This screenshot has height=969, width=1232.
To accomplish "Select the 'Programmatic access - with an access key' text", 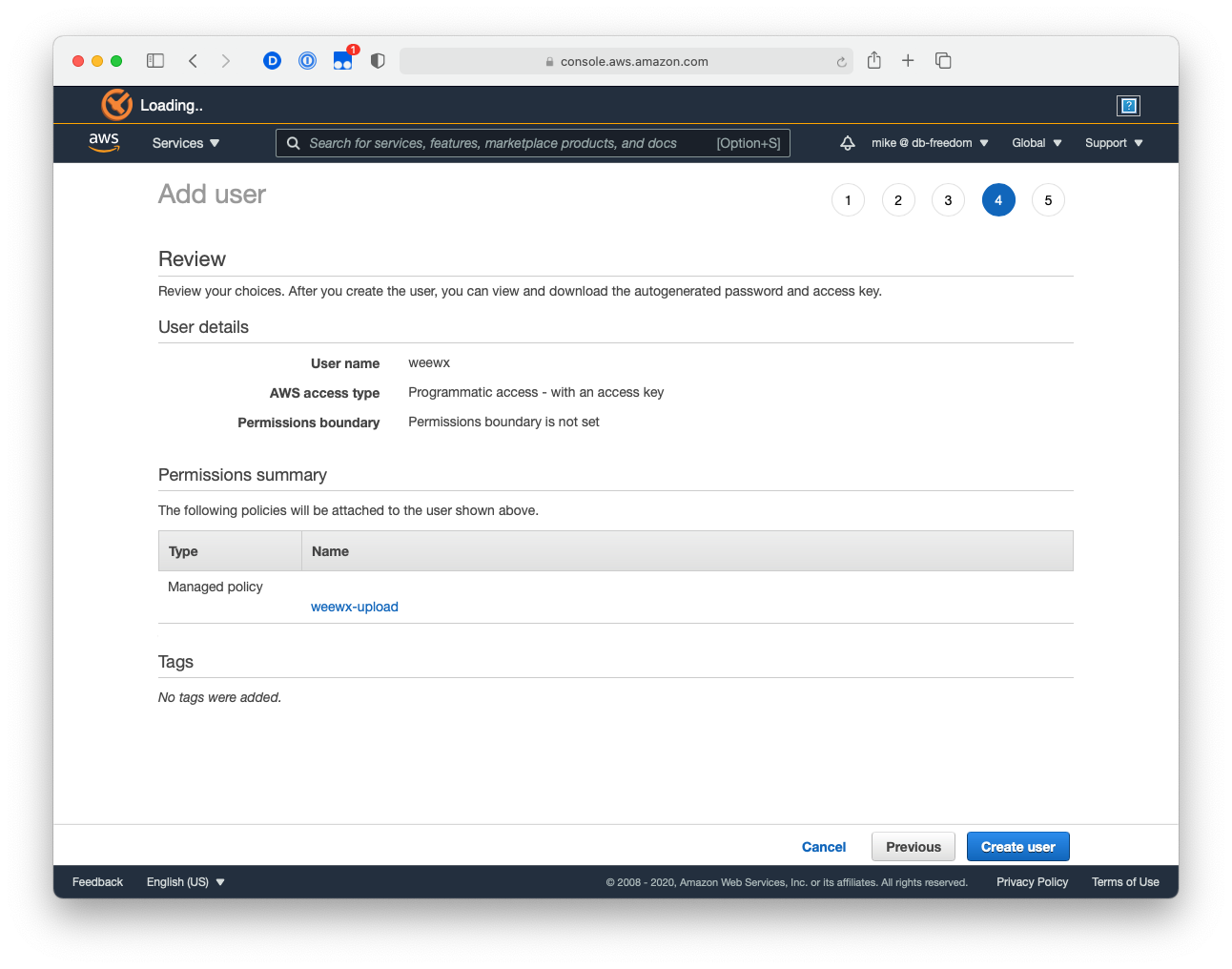I will point(536,392).
